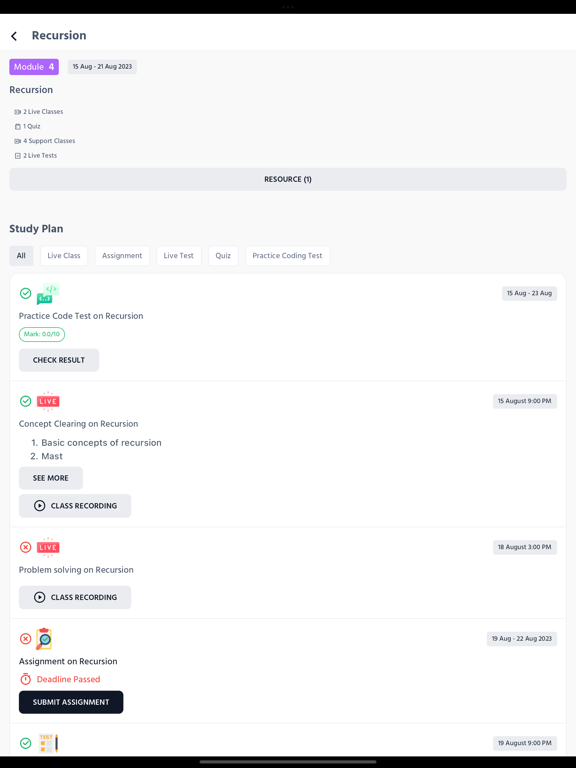Screen dimensions: 576x768
Task: Click red cross icon for Assignment on Recursion
Action: [x=25, y=639]
